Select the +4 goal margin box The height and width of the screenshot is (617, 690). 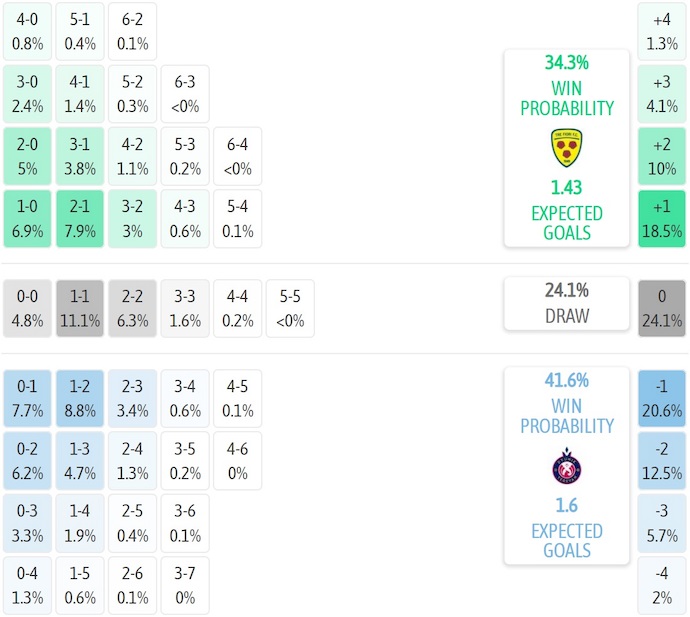(662, 30)
